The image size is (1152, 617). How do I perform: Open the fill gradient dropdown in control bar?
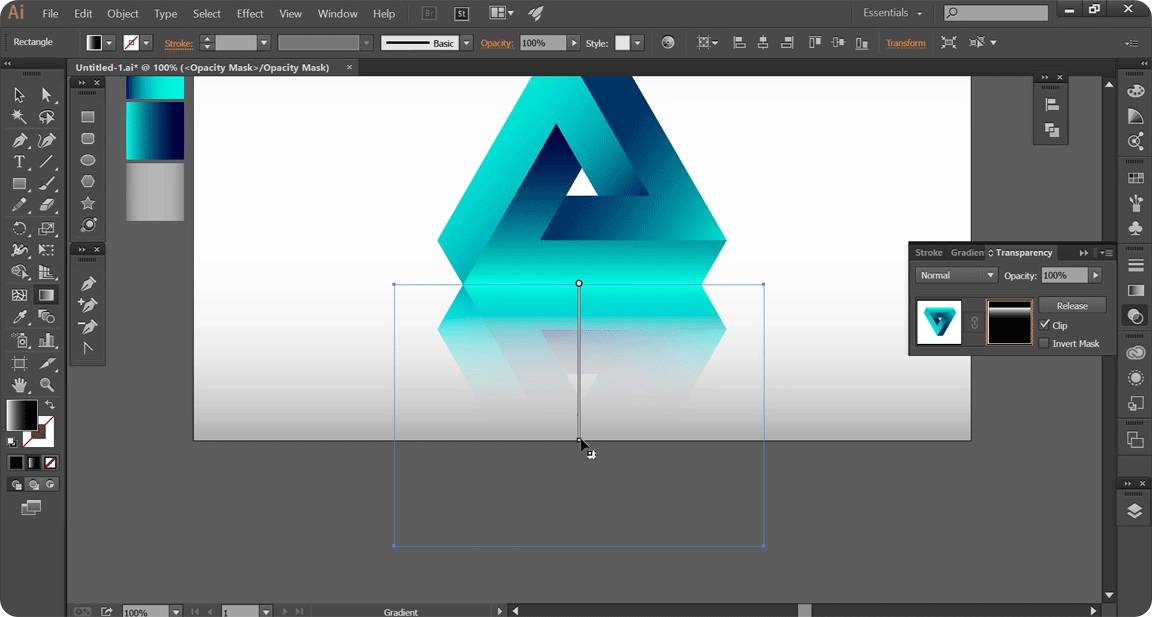click(x=109, y=43)
